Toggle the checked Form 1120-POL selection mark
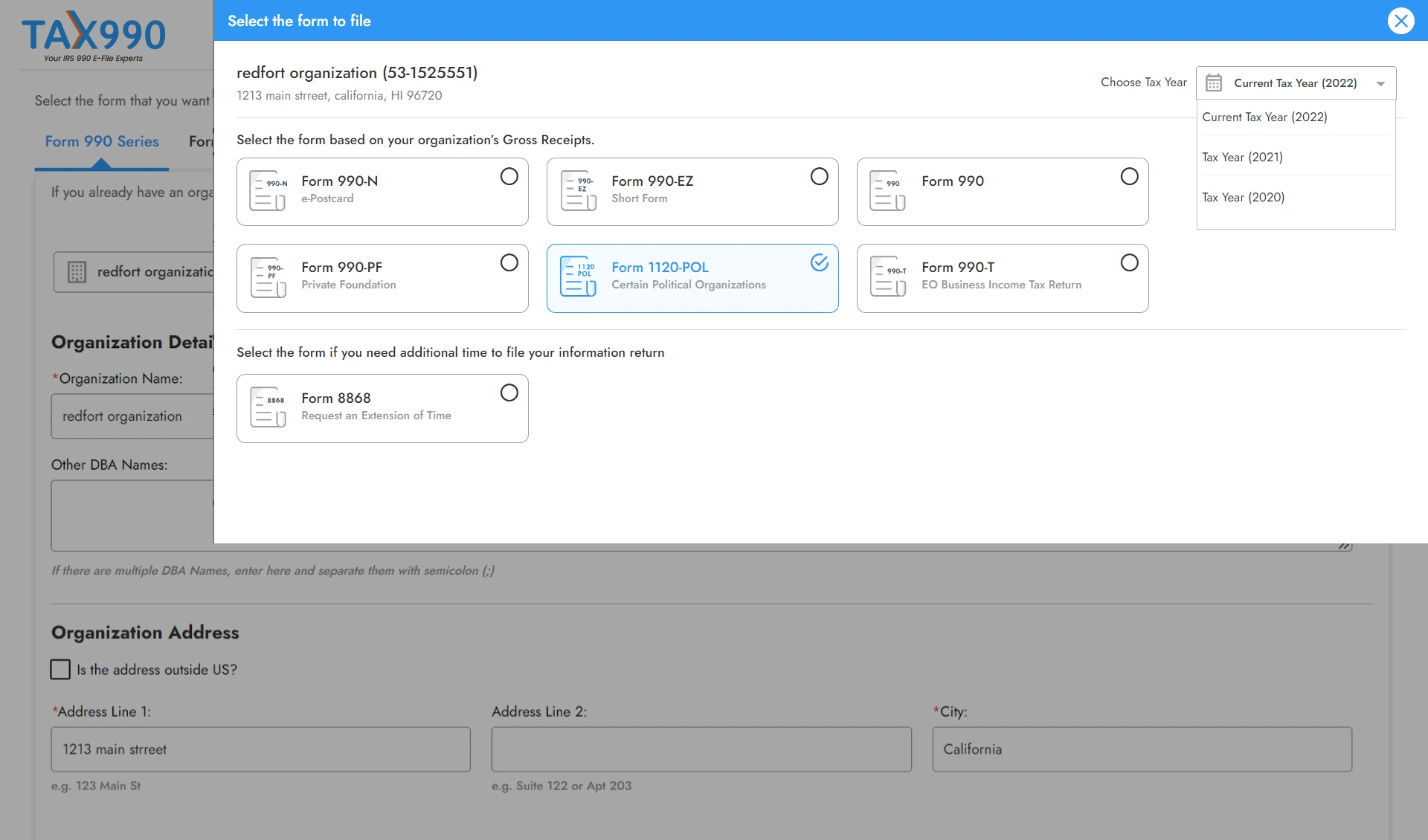The height and width of the screenshot is (840, 1428). (820, 262)
